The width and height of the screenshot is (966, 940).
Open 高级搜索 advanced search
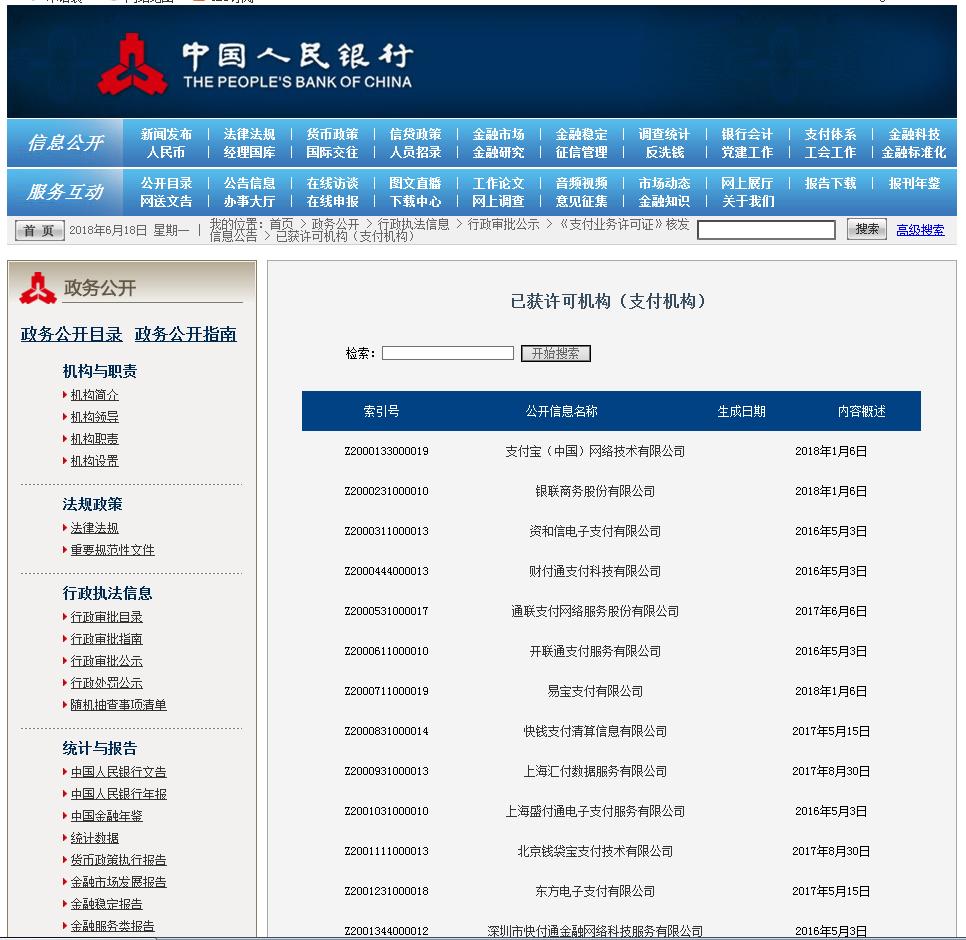pos(920,229)
